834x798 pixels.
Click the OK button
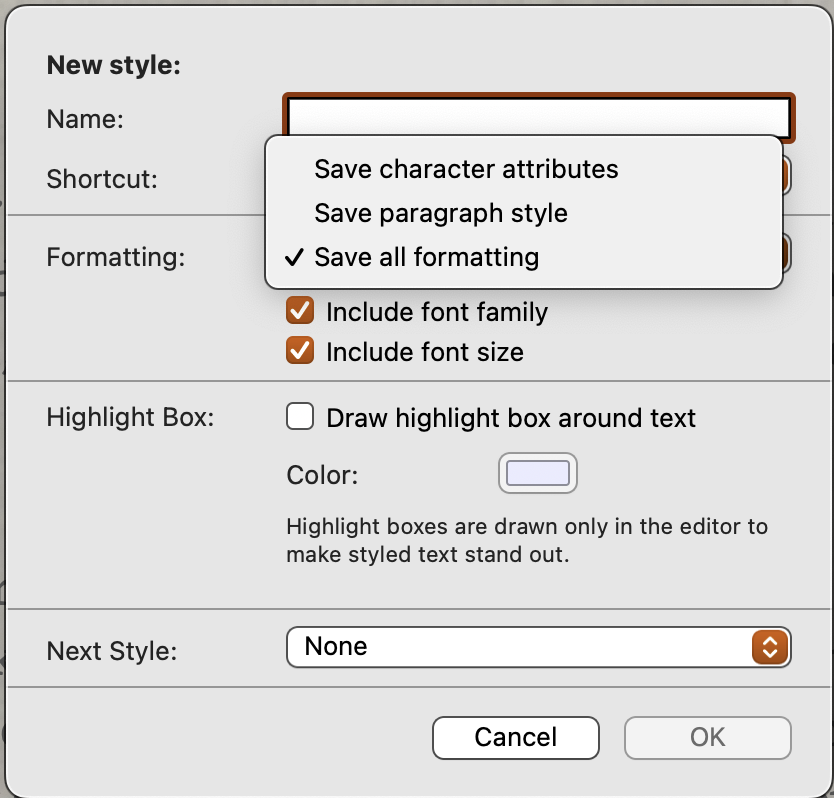(x=707, y=737)
